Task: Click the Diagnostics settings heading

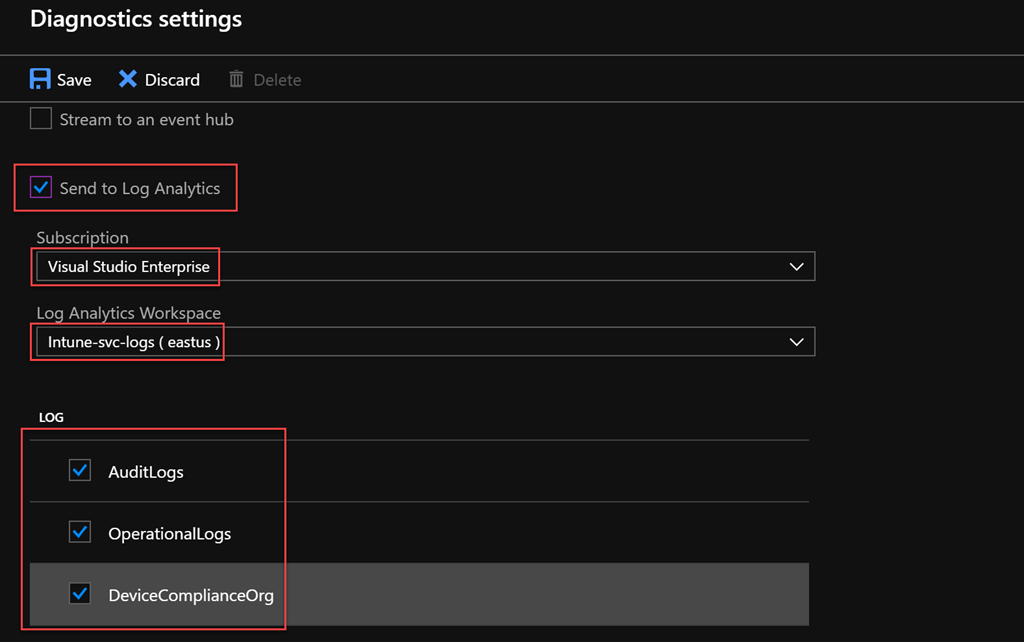Action: [x=136, y=19]
